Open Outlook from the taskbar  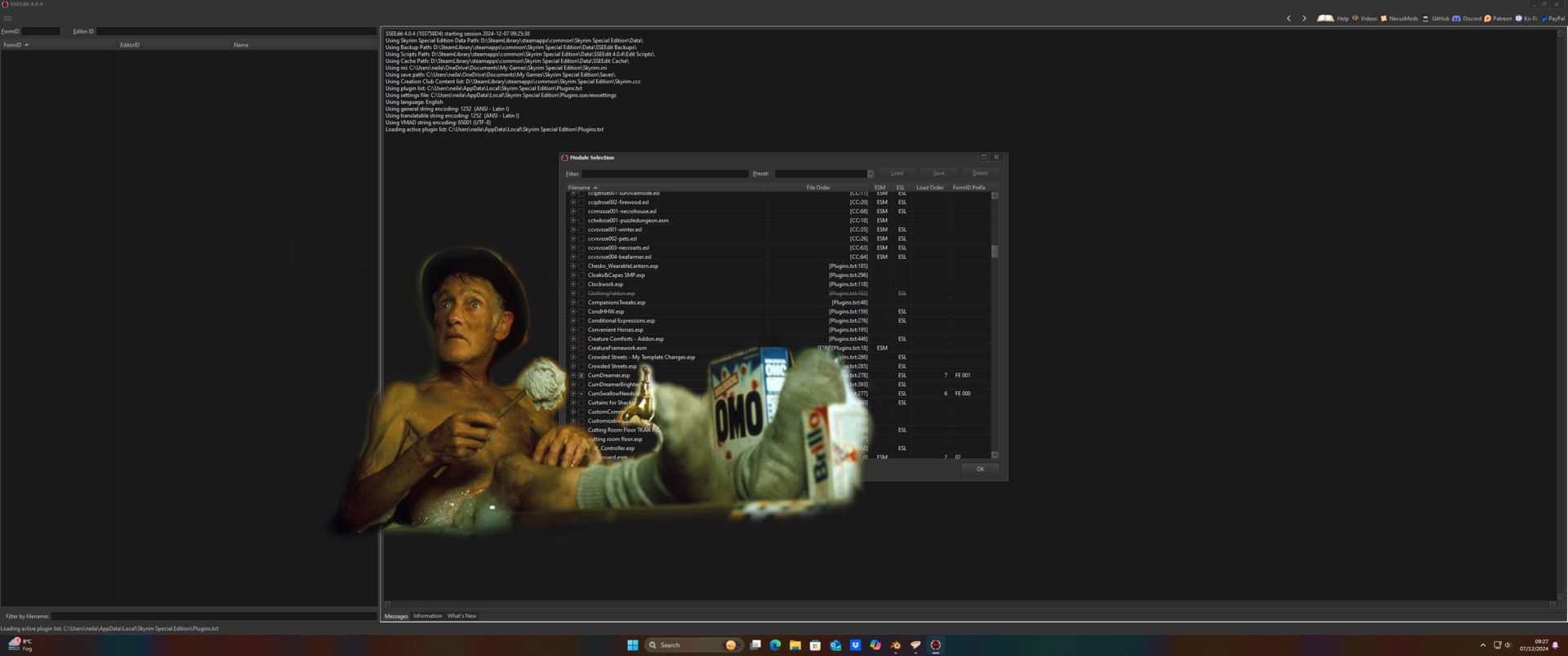tap(835, 645)
